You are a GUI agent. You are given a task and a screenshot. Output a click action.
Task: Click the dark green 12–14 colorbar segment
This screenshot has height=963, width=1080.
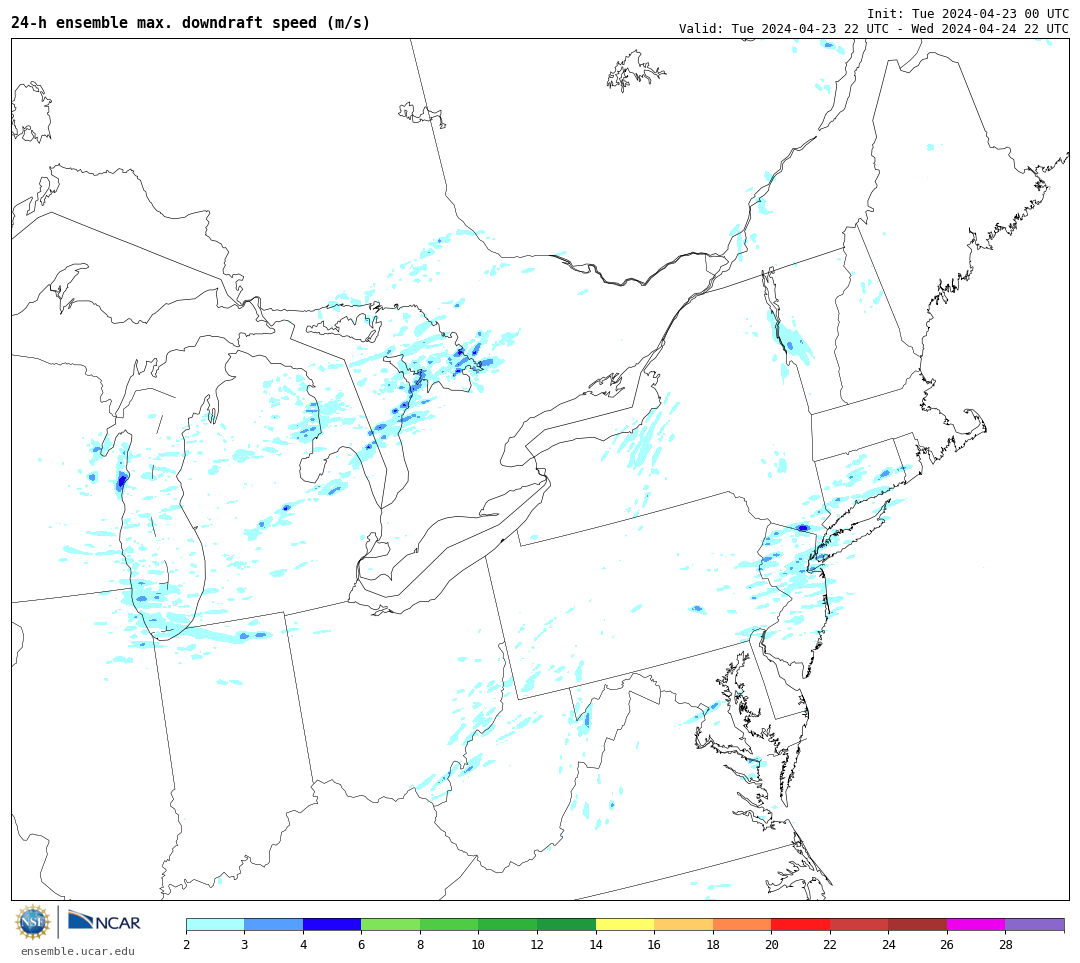(x=566, y=924)
